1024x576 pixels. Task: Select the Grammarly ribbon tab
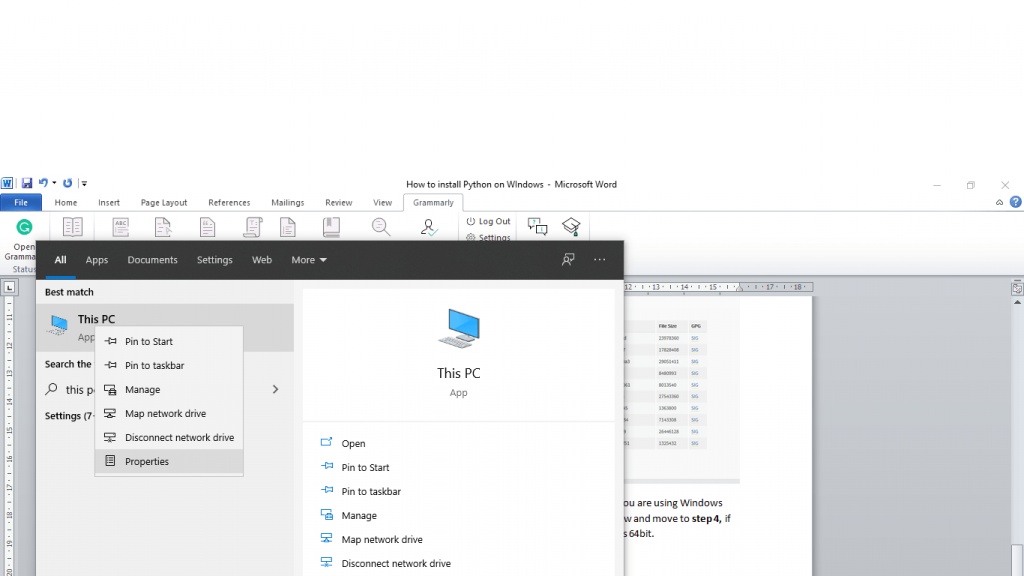pyautogui.click(x=433, y=202)
